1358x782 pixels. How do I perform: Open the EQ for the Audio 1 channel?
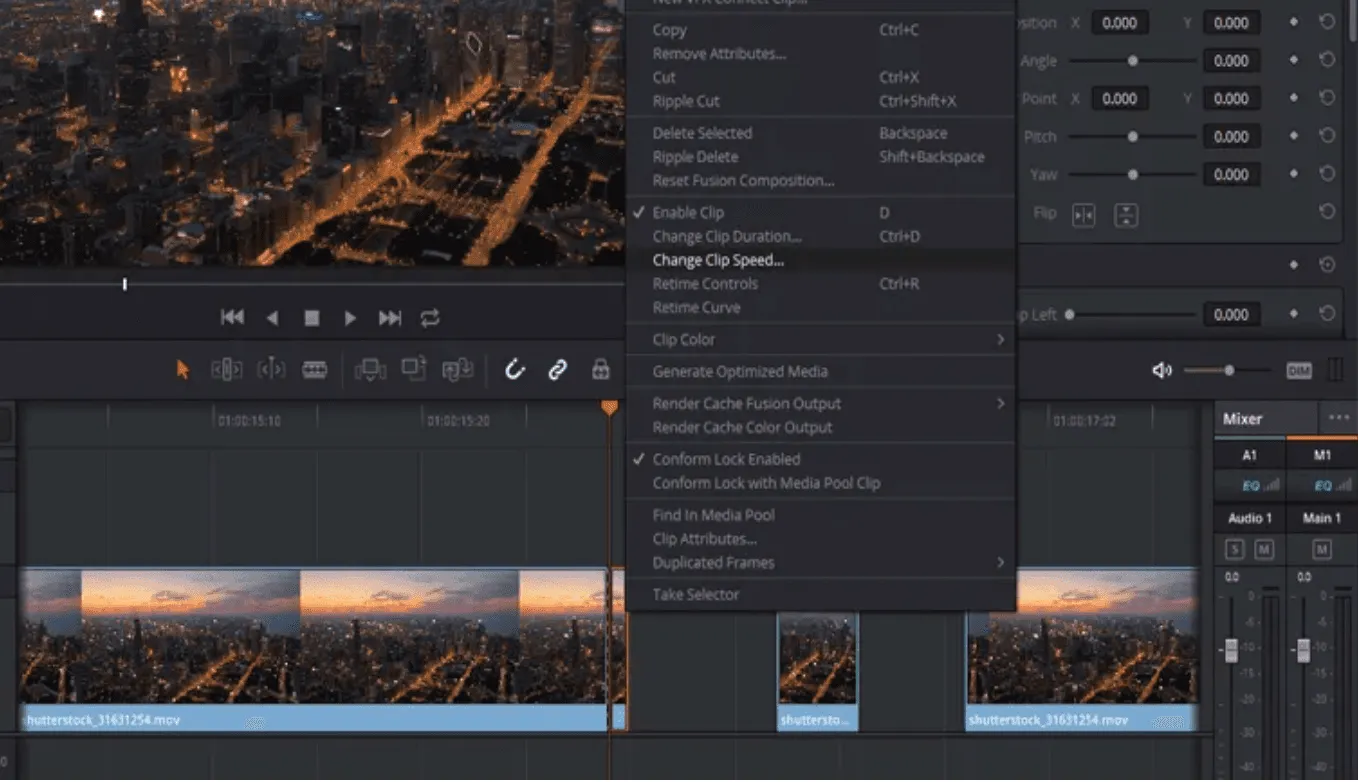(x=1249, y=485)
